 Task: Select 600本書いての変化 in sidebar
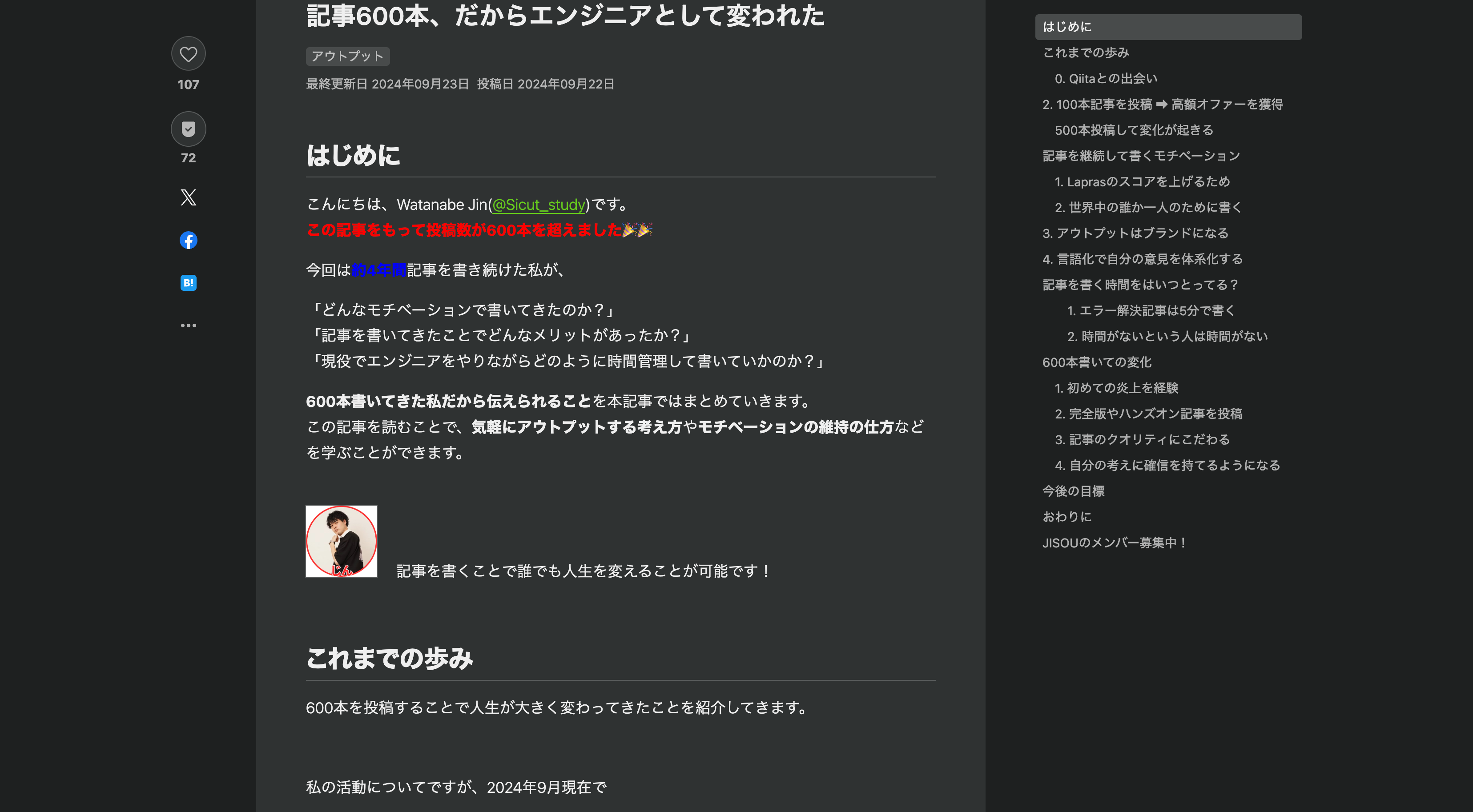[x=1096, y=362]
